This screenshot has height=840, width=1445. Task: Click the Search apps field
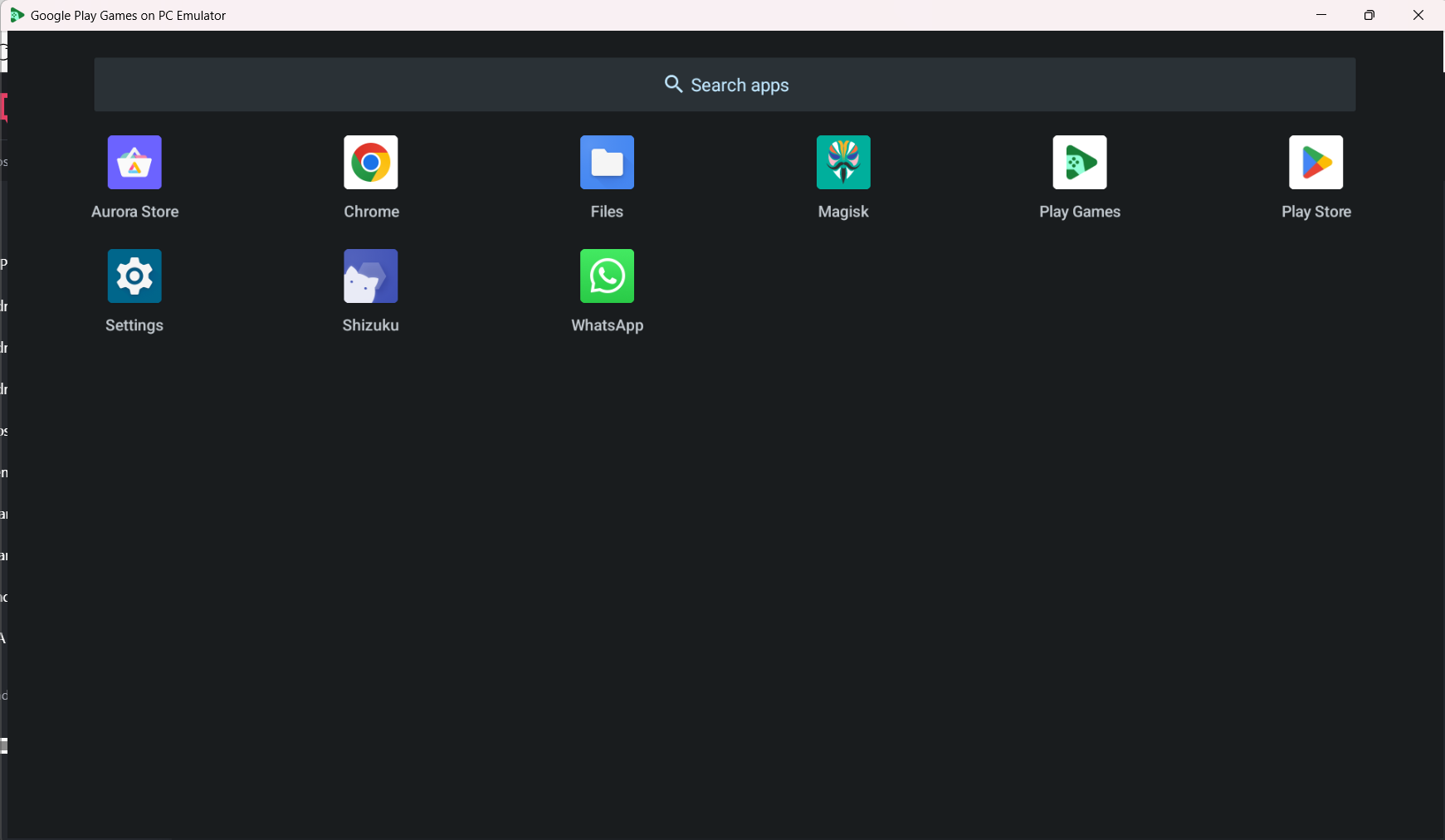725,85
